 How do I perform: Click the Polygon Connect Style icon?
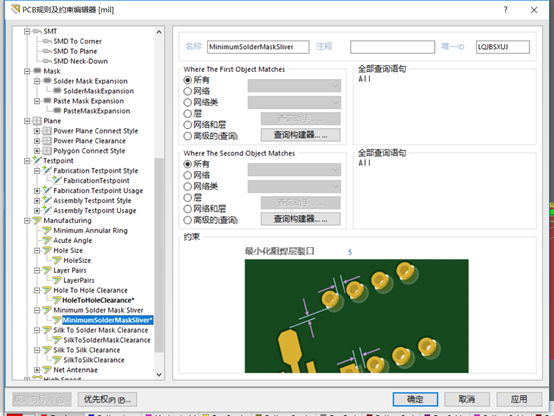pyautogui.click(x=47, y=151)
